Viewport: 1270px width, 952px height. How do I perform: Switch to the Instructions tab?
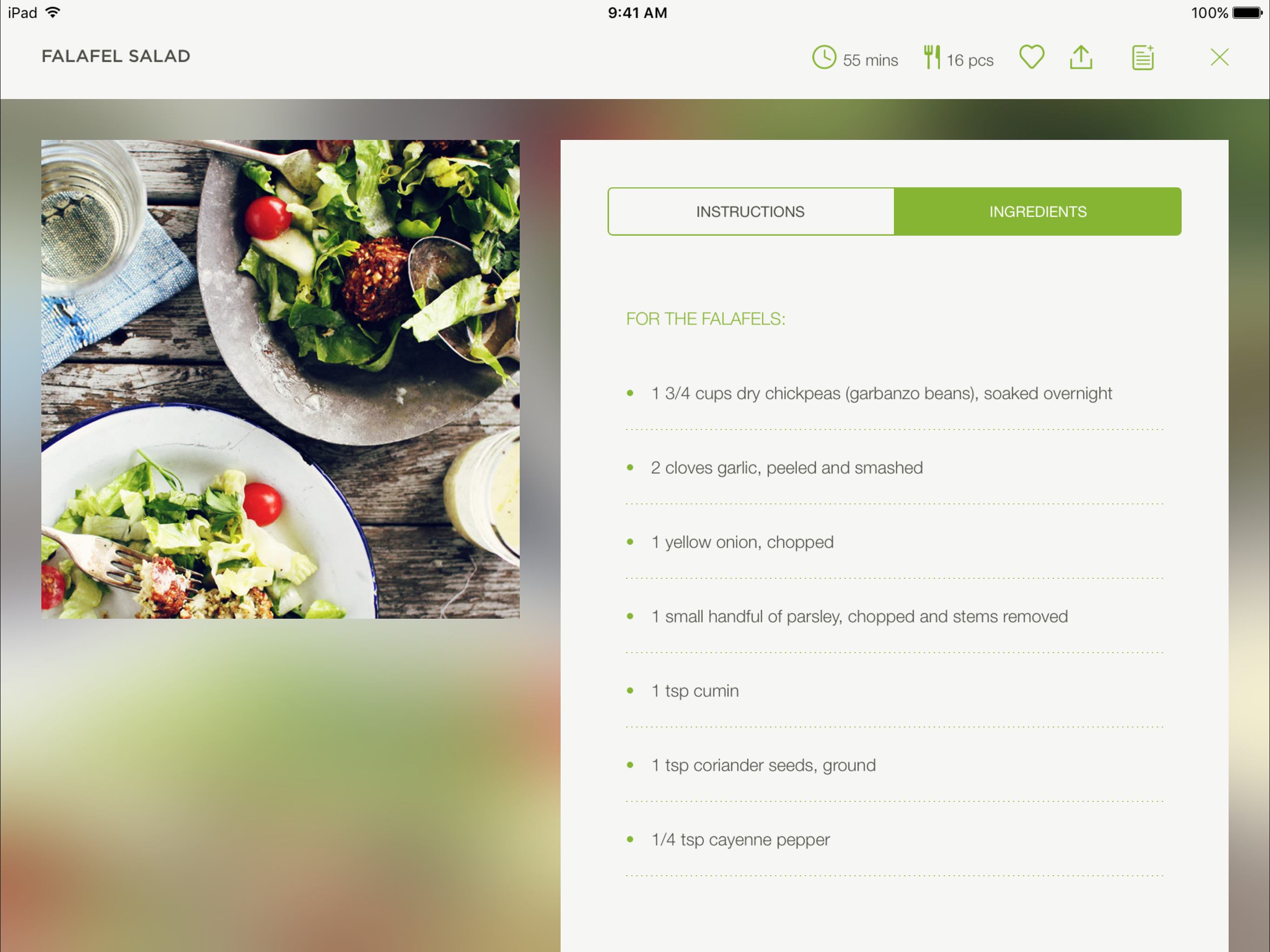[x=750, y=212]
